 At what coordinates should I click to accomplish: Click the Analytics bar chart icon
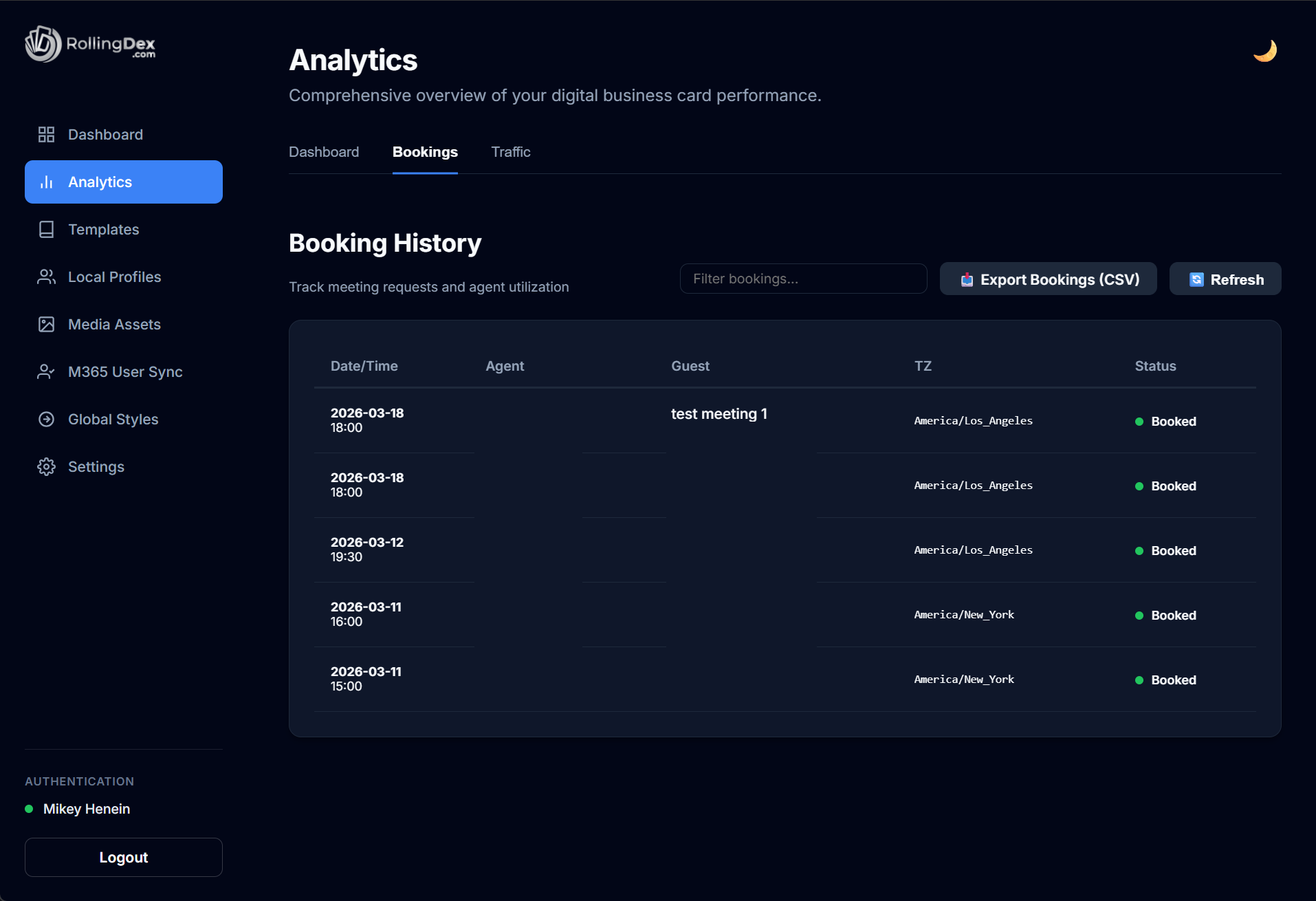[46, 182]
